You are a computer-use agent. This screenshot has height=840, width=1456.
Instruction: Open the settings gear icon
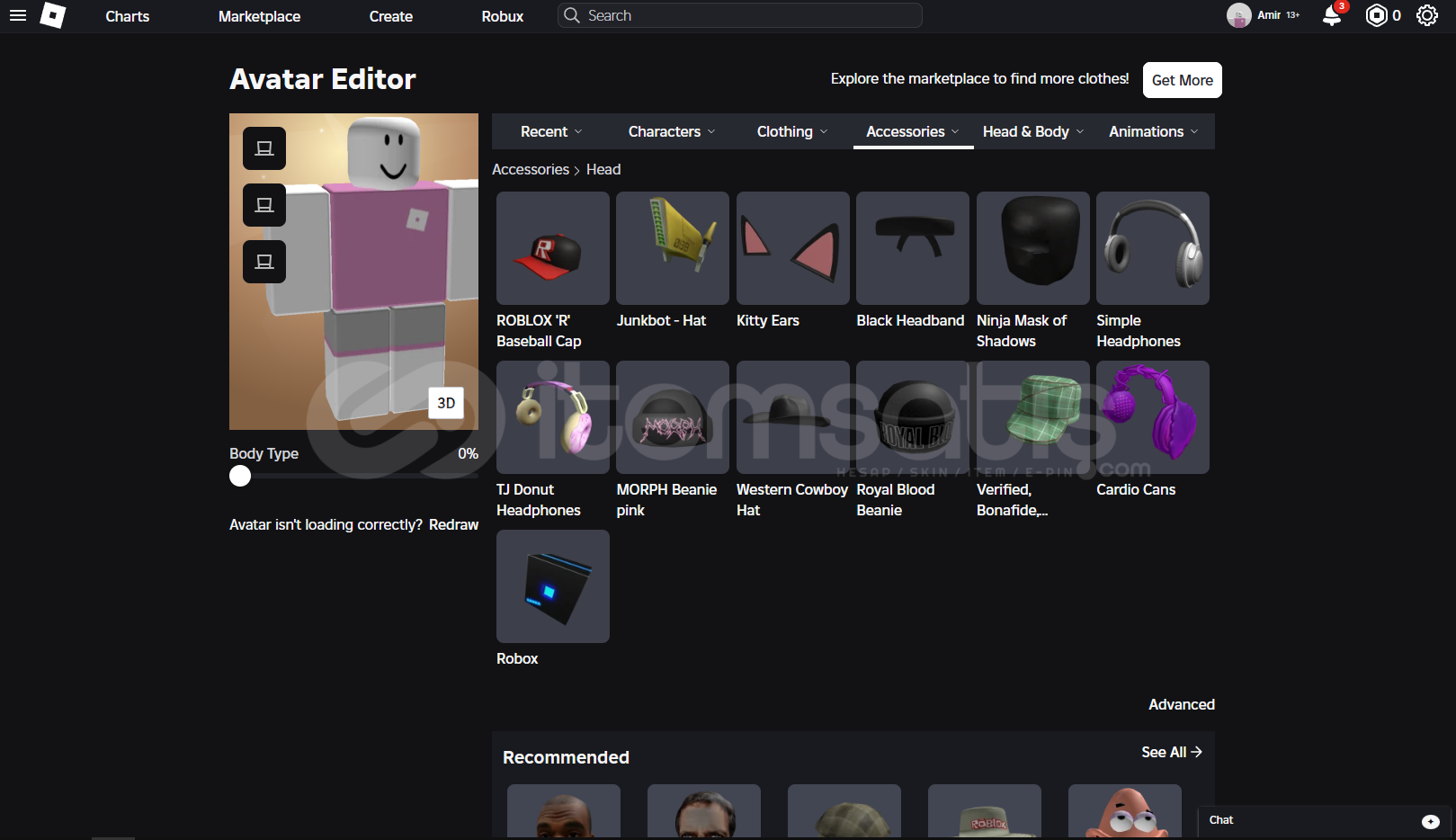[1427, 15]
